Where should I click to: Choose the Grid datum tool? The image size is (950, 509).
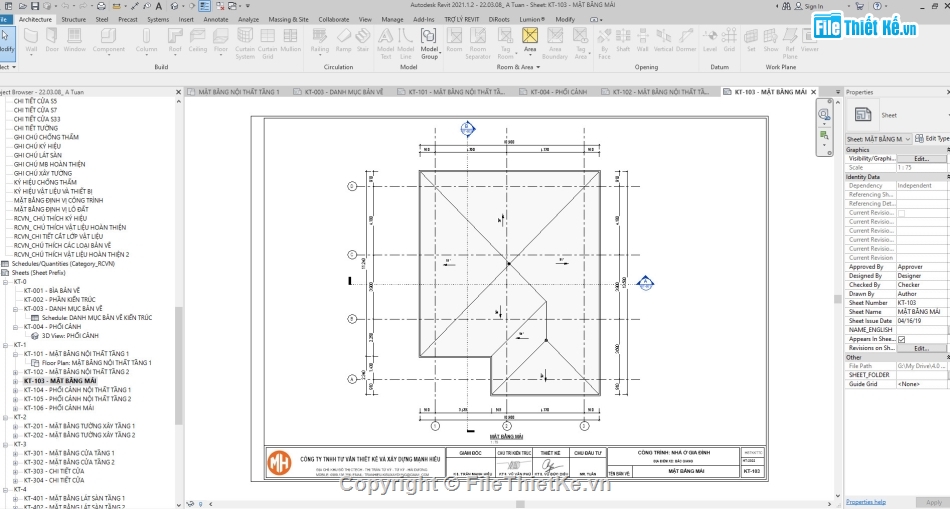pos(729,40)
